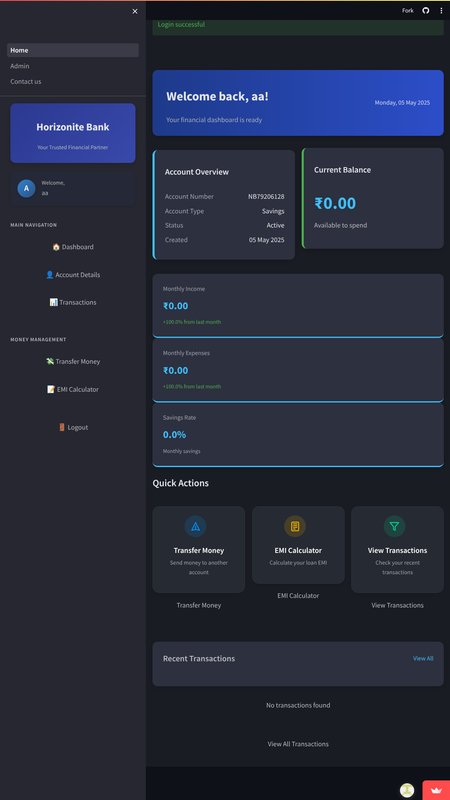Image resolution: width=450 pixels, height=800 pixels.
Task: Follow the View All link
Action: click(423, 659)
